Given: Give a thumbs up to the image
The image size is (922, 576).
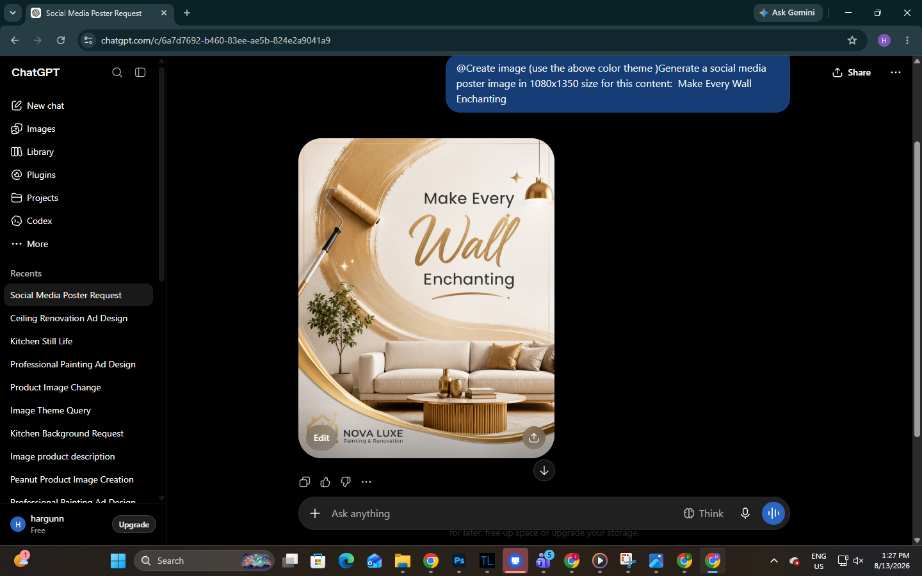Looking at the screenshot, I should 325,482.
